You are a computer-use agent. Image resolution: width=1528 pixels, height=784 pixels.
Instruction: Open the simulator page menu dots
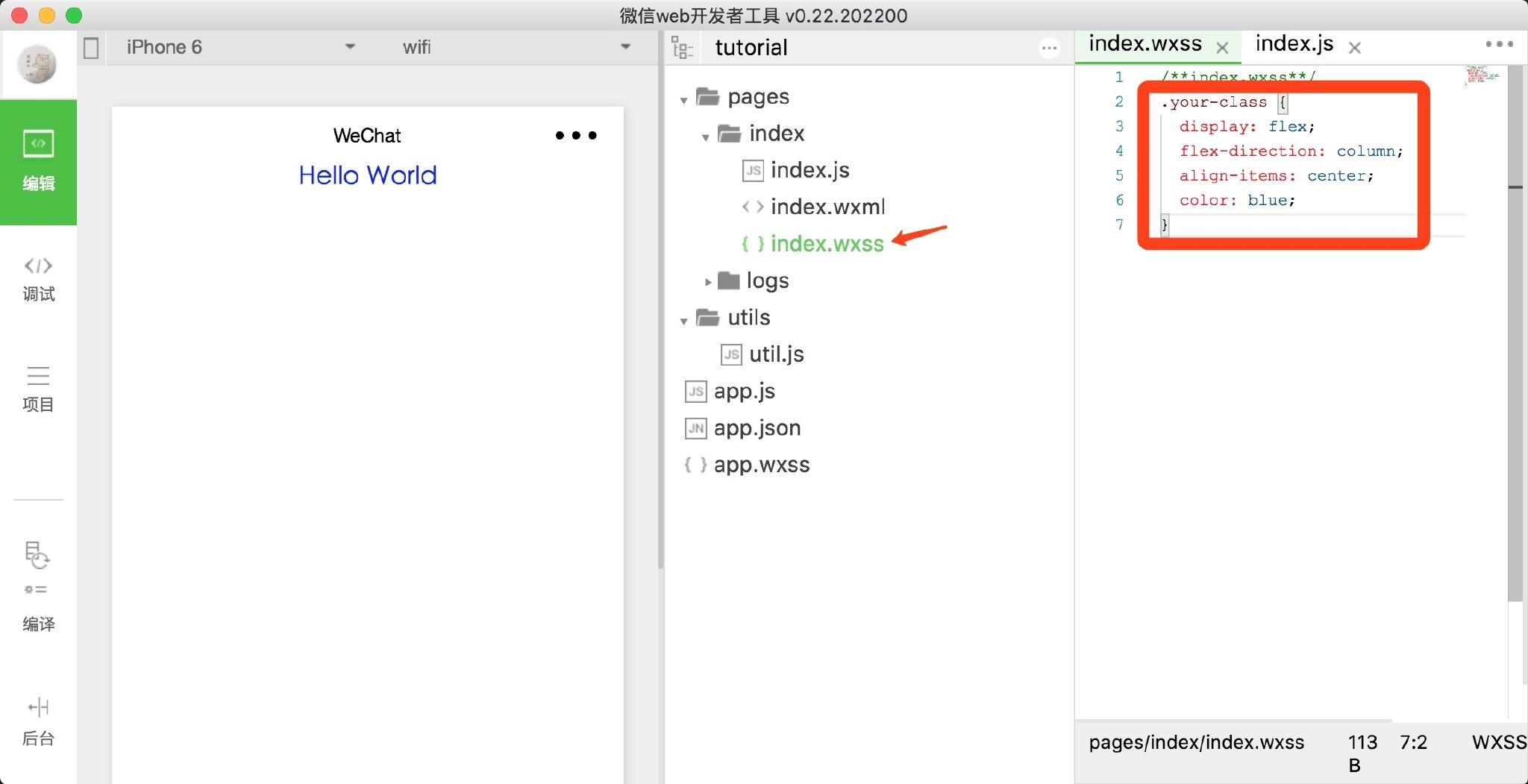(x=576, y=135)
